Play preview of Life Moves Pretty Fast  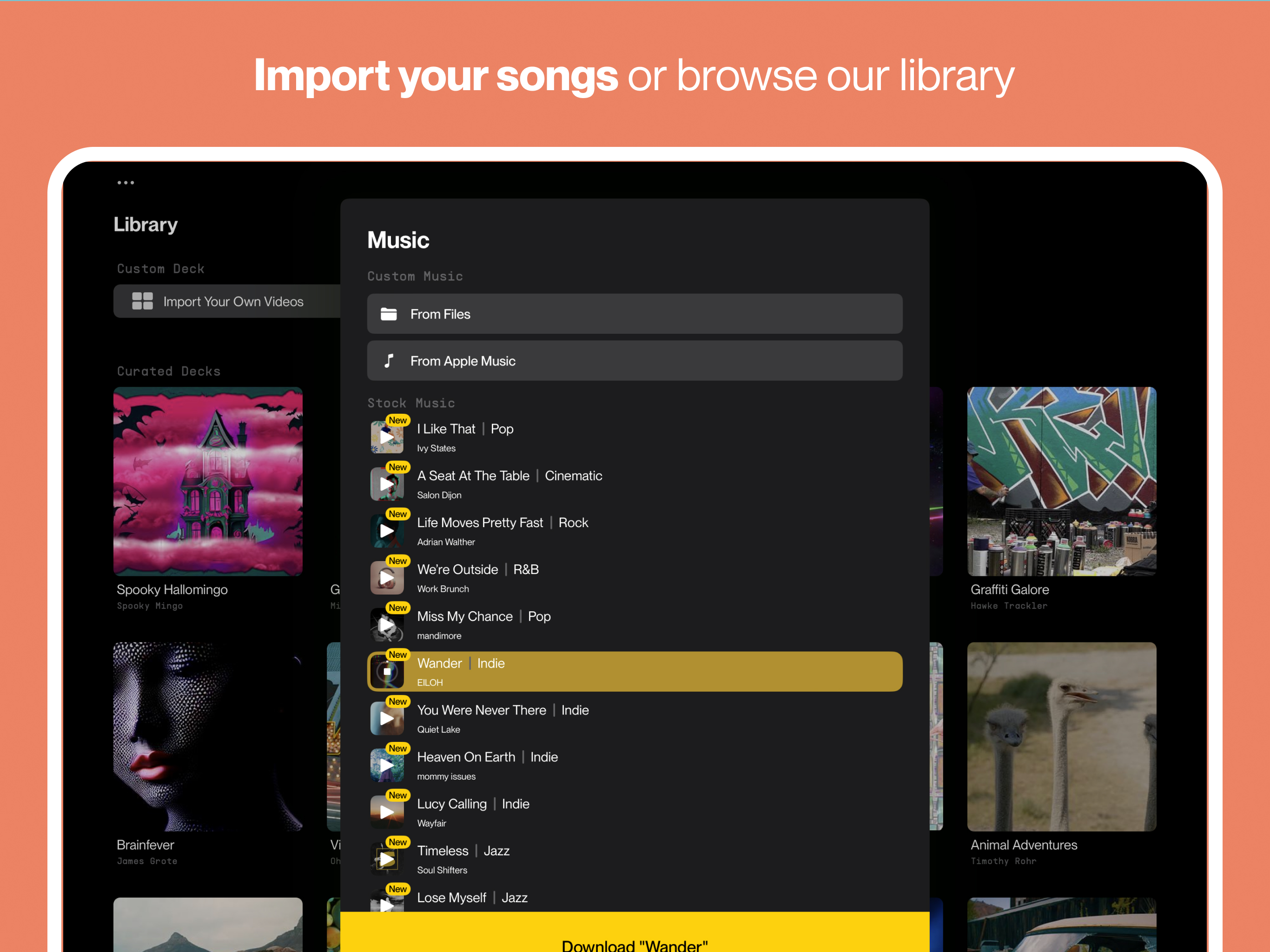point(387,531)
